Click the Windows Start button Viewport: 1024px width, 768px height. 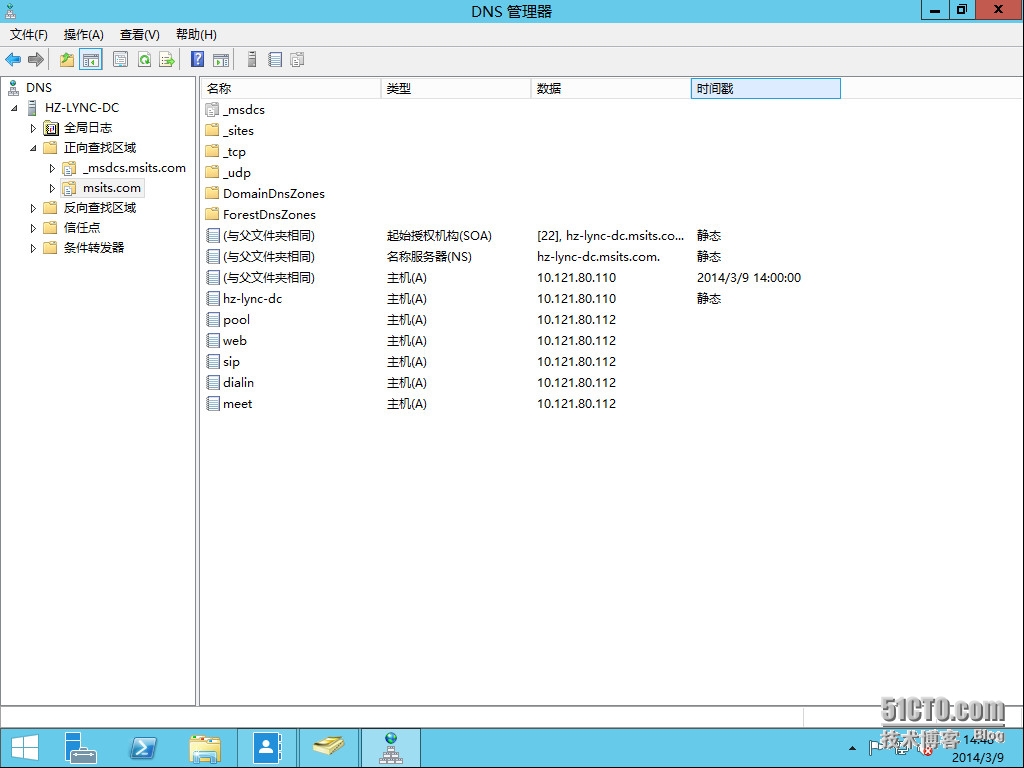[25, 748]
